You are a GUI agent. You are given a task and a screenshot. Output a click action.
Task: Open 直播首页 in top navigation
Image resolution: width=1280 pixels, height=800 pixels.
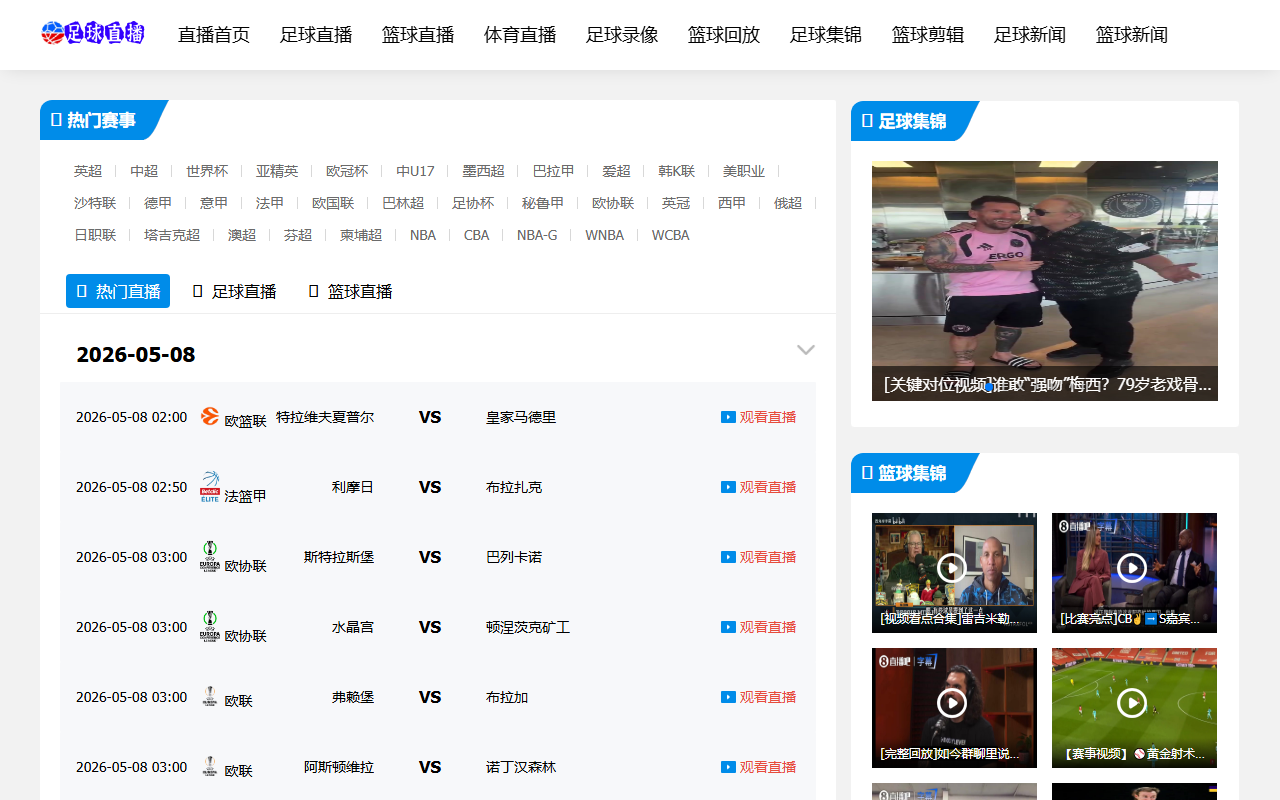214,34
